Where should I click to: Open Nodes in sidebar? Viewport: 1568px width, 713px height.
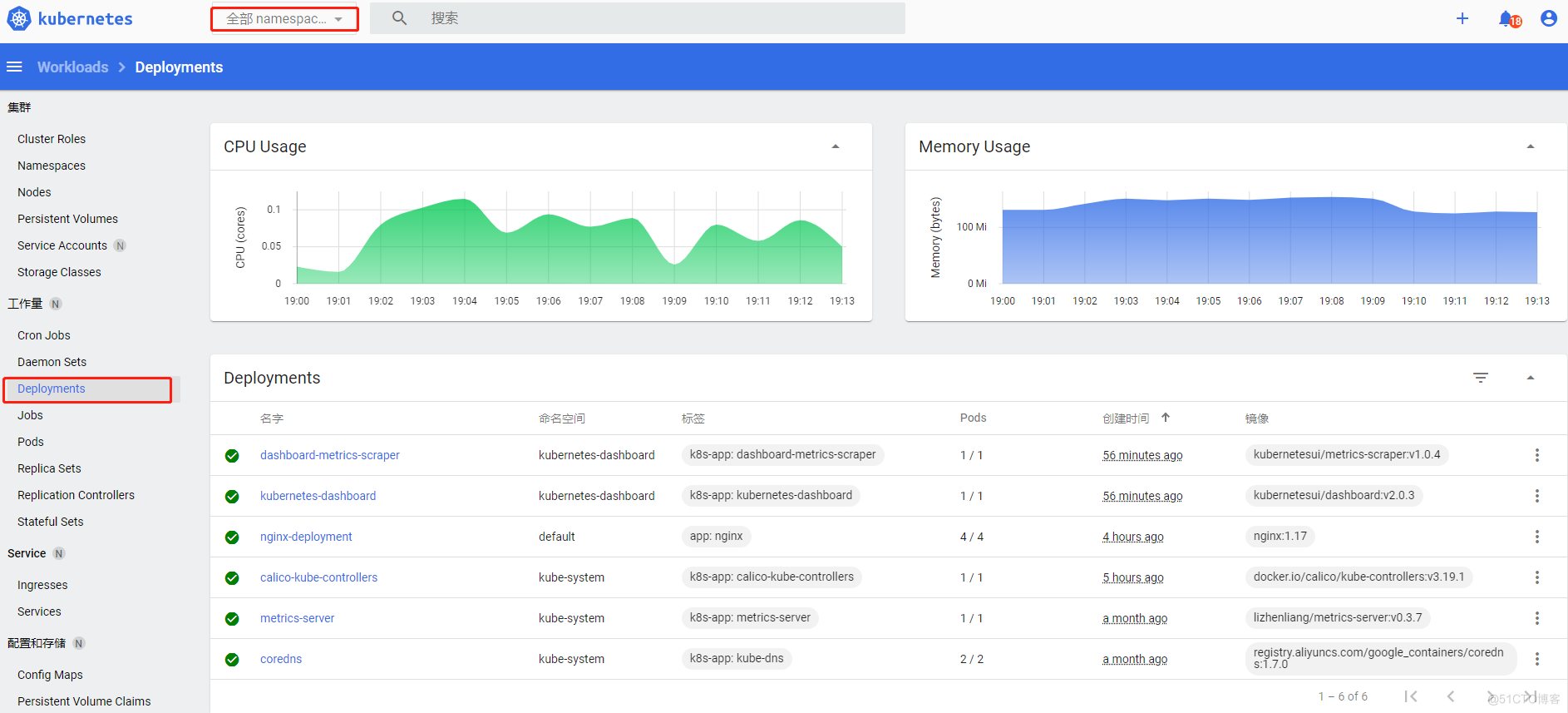[34, 192]
